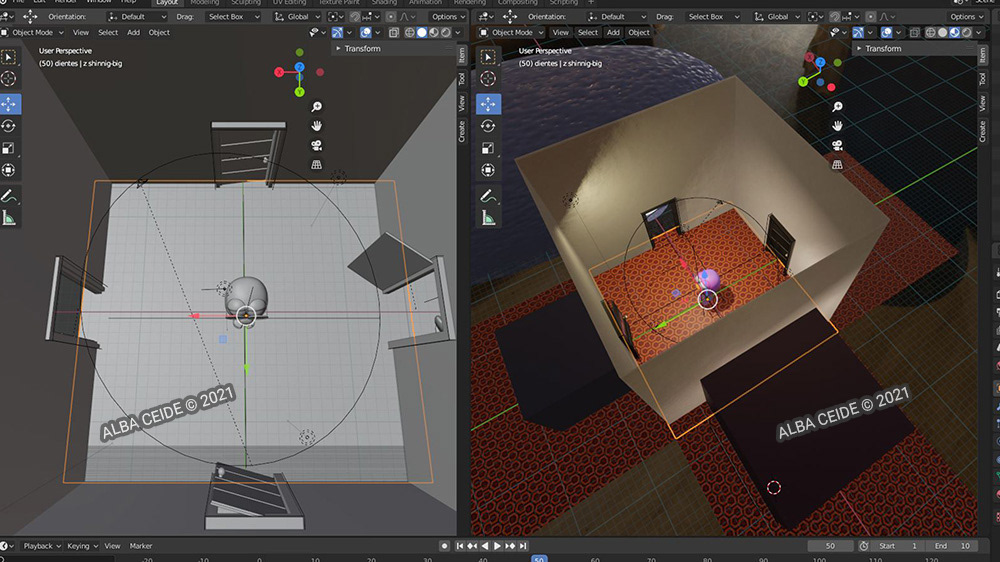Enable rendered shading in right viewport
This screenshot has height=562, width=1000.
click(966, 32)
